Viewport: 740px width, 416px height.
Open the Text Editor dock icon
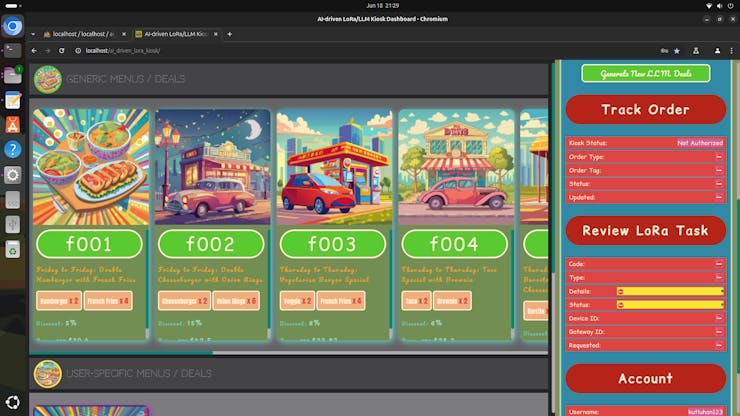pos(13,100)
